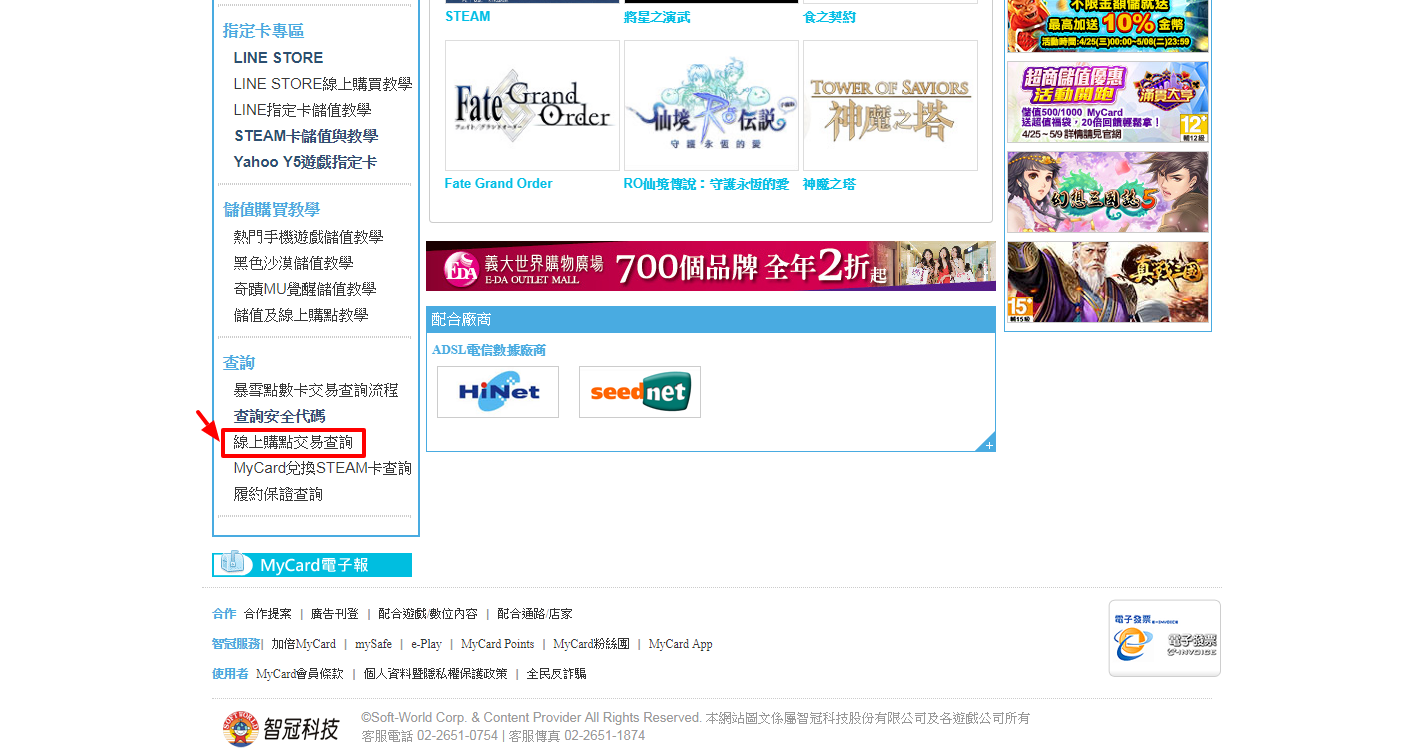1423x752 pixels.
Task: Go to LINE STORE in sidebar
Action: pyautogui.click(x=278, y=58)
